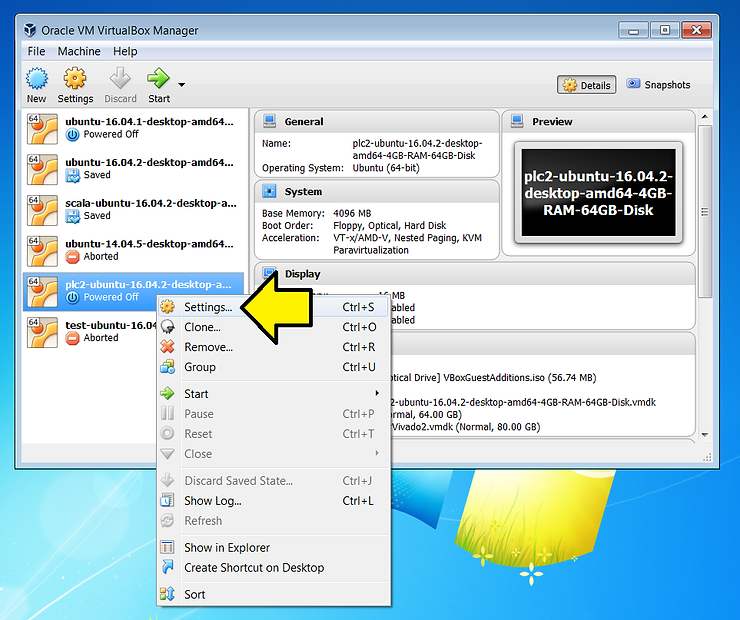
Task: Click the Preview section monitor icon
Action: coord(517,121)
